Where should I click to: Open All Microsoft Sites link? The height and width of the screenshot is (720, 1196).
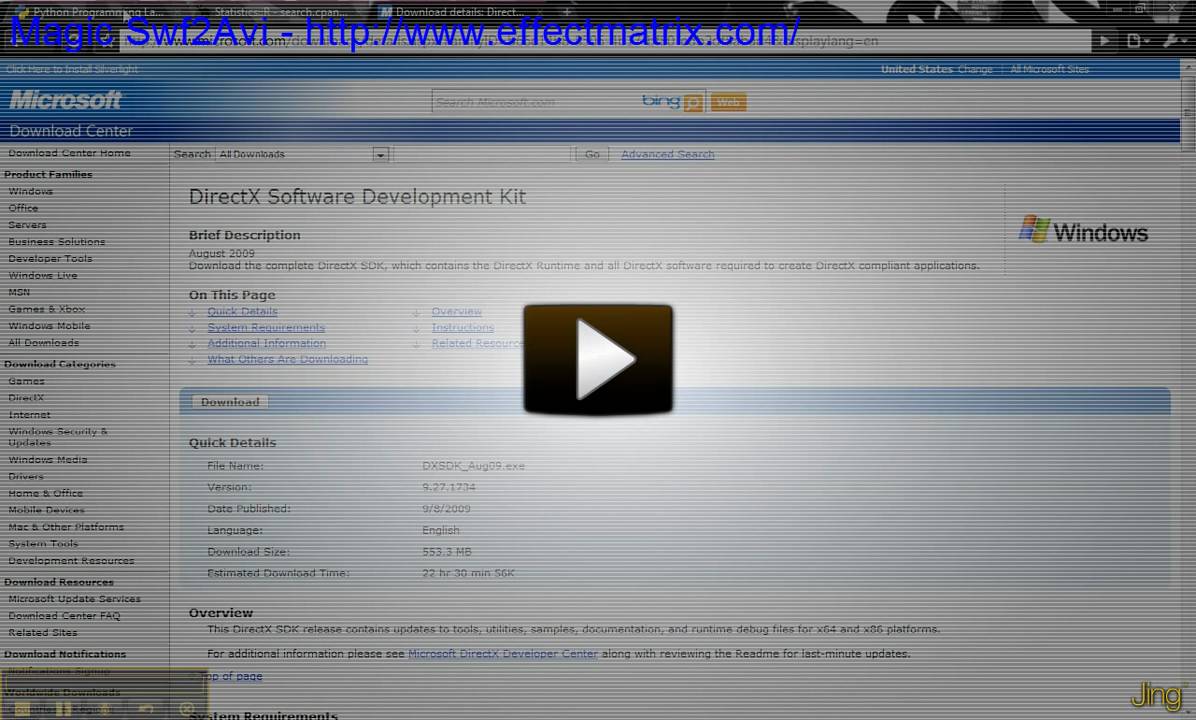tap(1050, 69)
